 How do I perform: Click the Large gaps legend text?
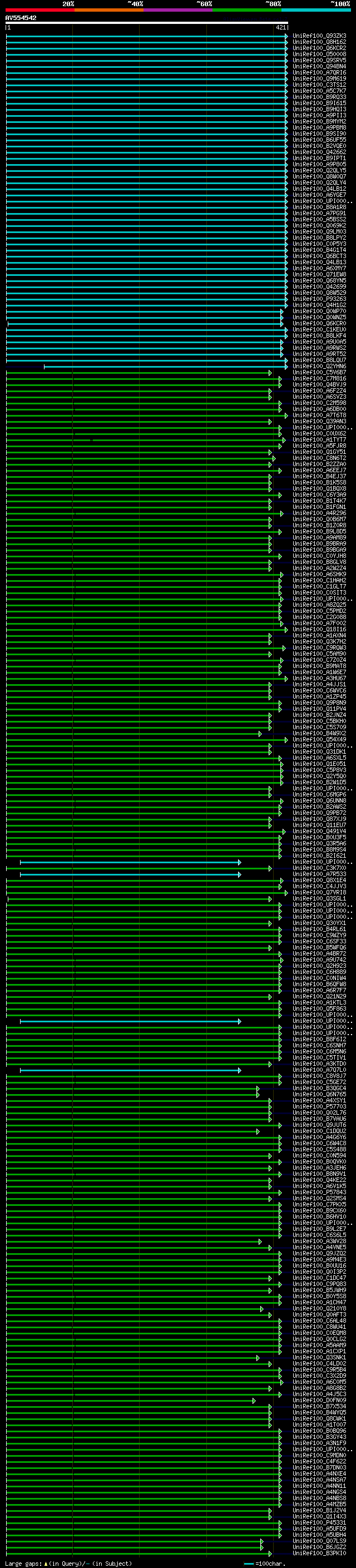pyautogui.click(x=68, y=1563)
